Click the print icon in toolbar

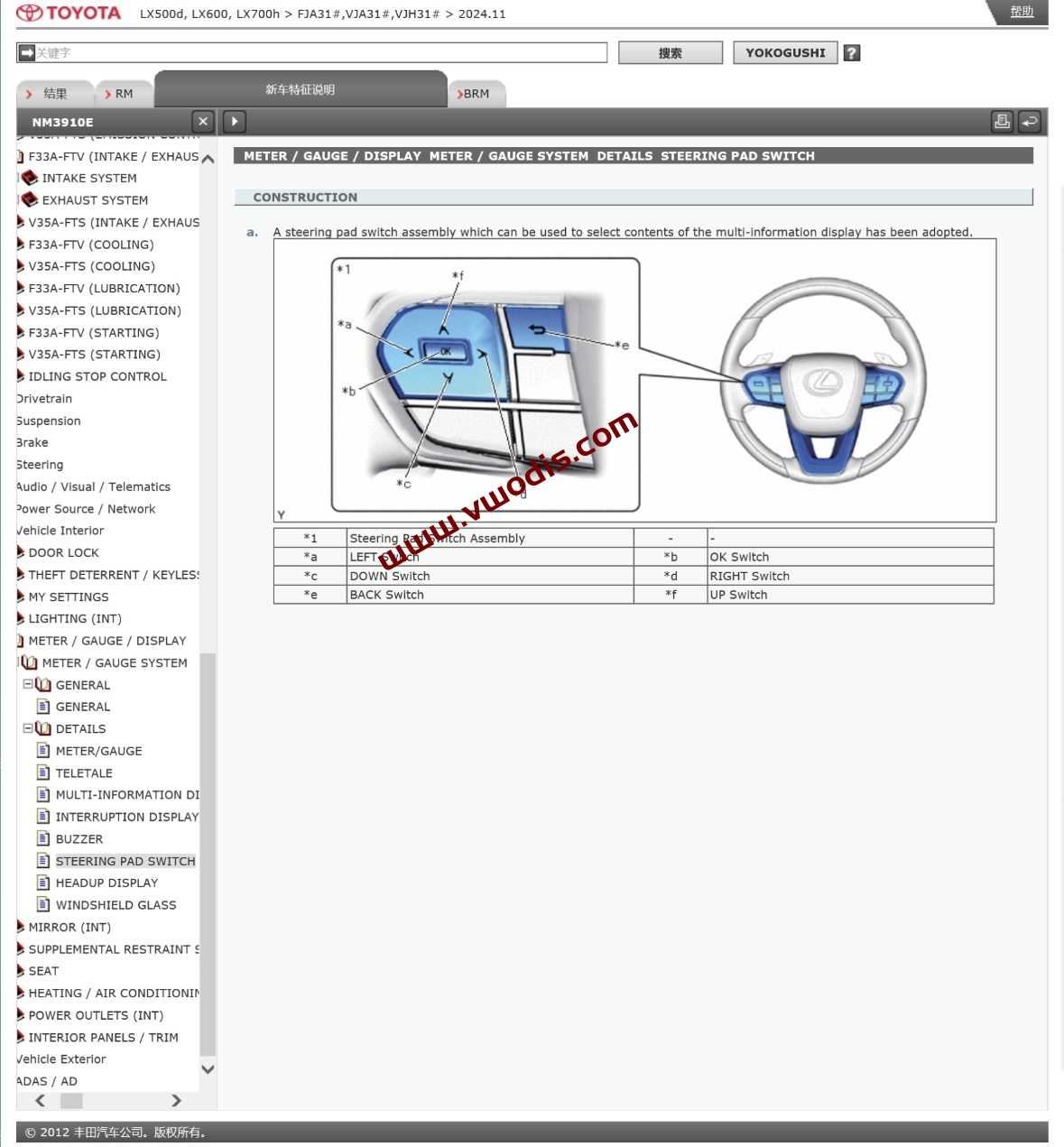[x=1002, y=121]
